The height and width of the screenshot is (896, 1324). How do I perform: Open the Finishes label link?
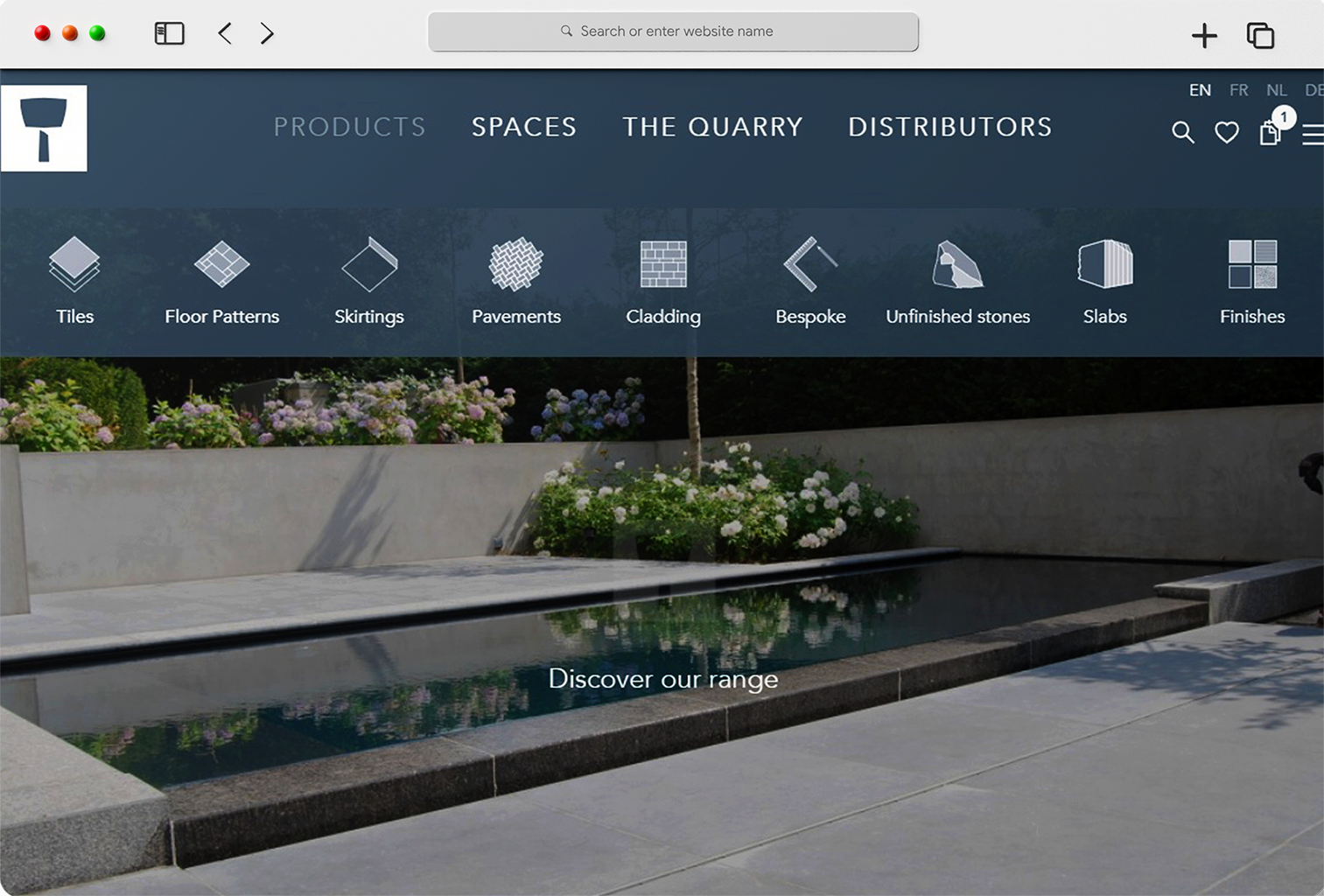1252,317
